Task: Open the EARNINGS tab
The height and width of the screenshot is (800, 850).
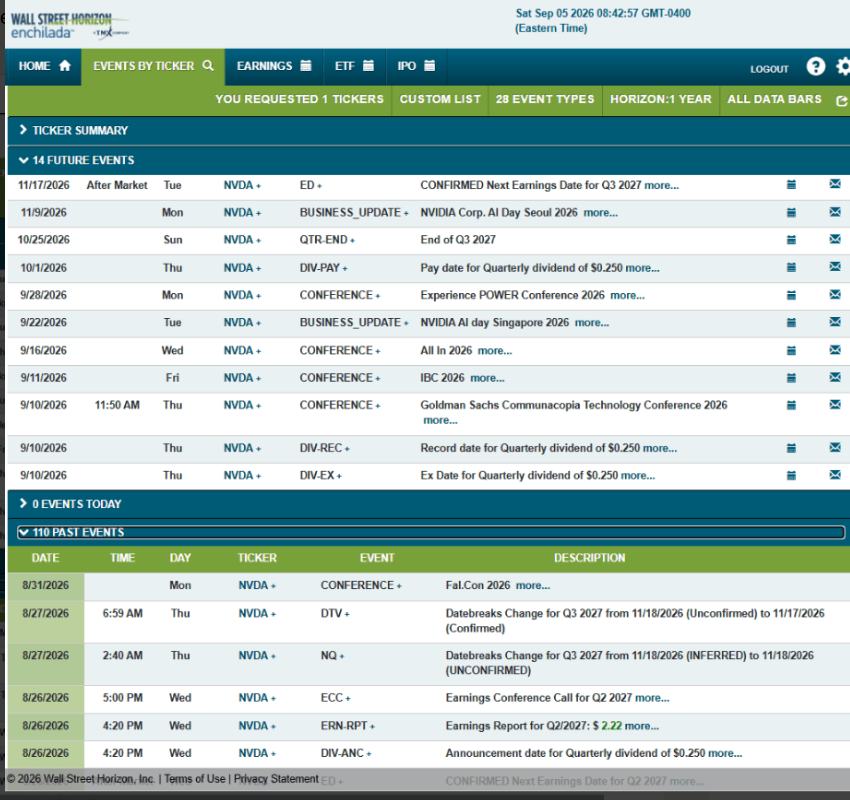Action: coord(274,66)
